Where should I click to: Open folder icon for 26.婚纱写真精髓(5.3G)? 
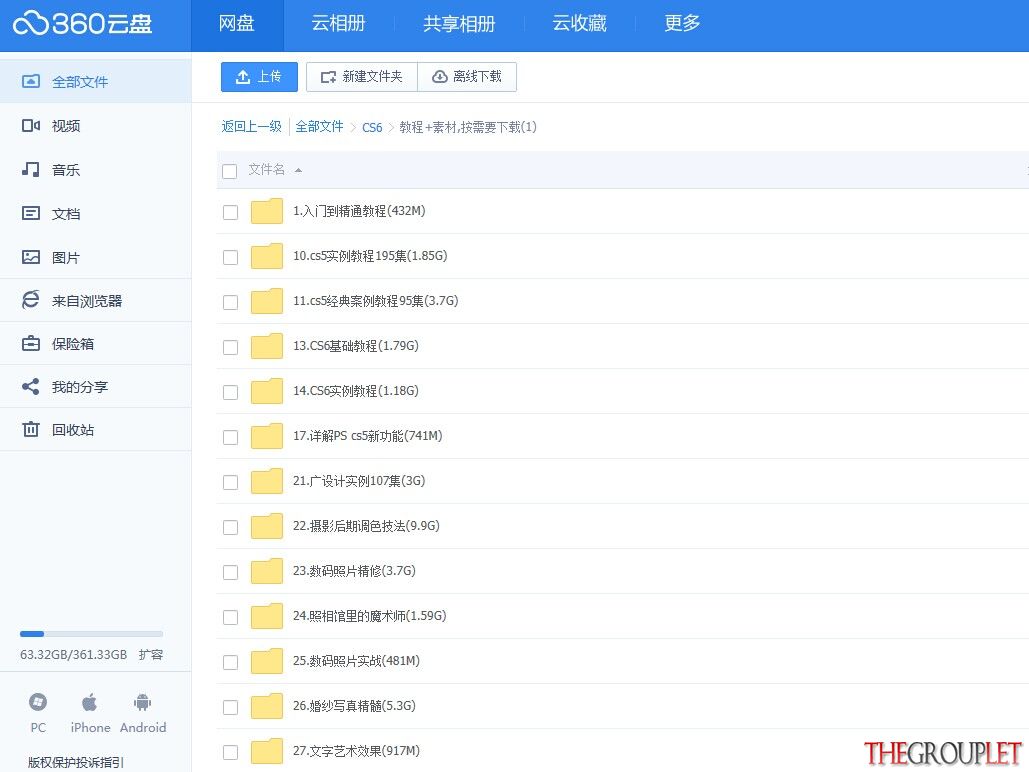click(x=267, y=706)
